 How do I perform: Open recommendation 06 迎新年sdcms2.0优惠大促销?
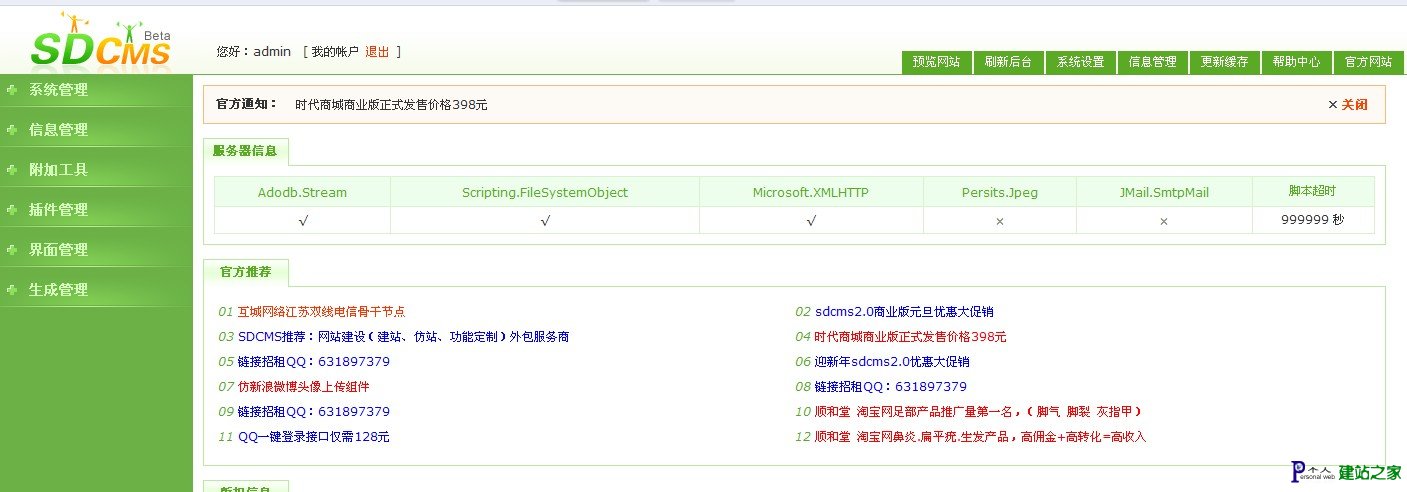click(892, 362)
